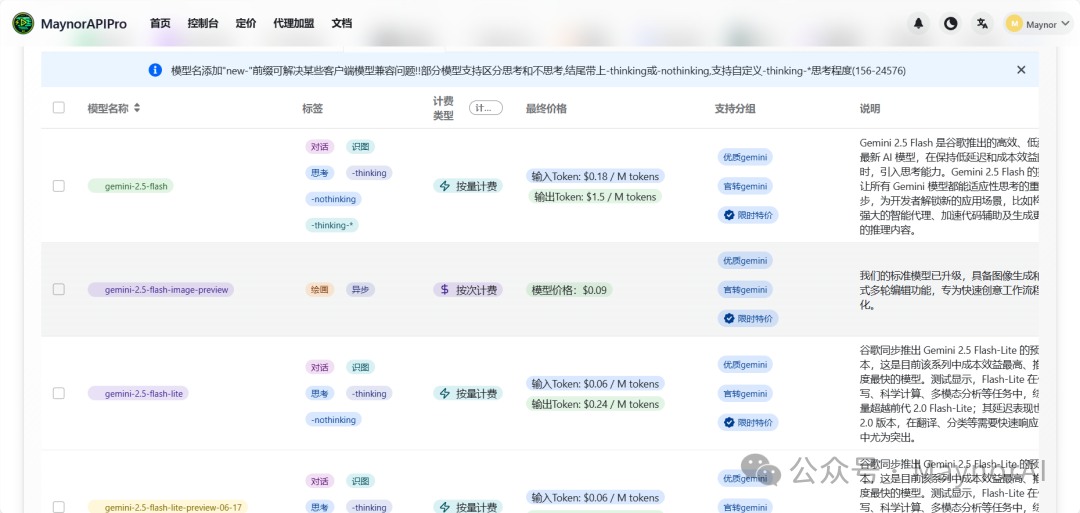Click MaynorAPIPro brand name

pyautogui.click(x=83, y=24)
